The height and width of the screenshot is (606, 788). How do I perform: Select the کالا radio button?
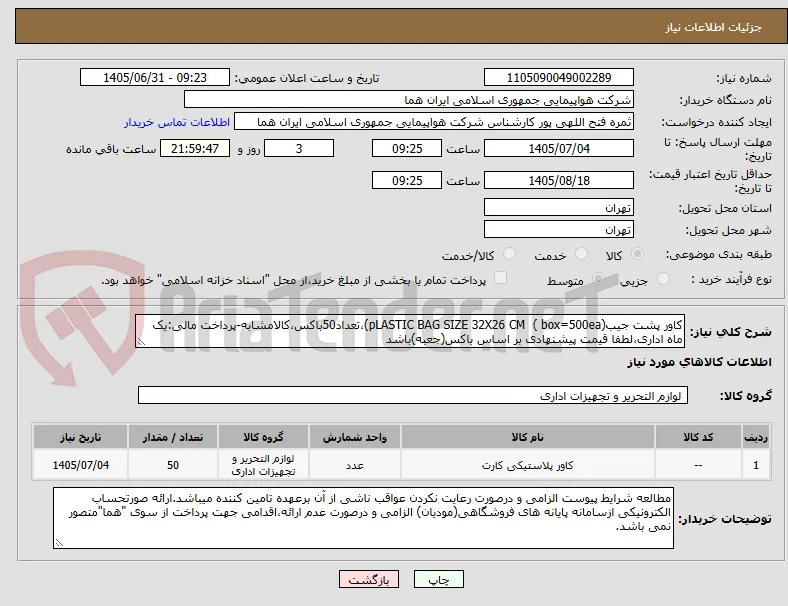coord(637,254)
